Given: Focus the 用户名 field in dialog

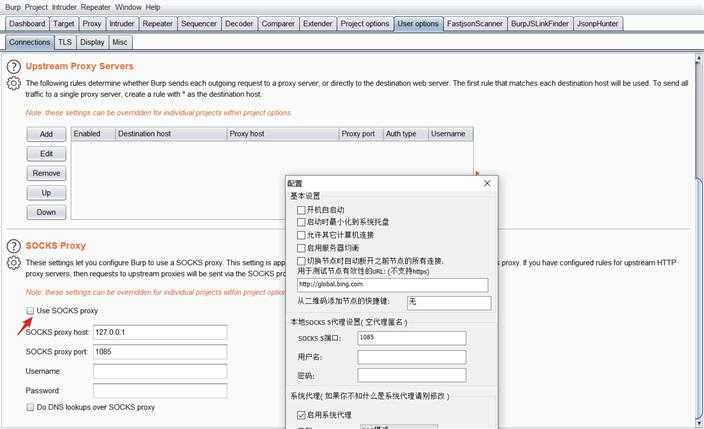Looking at the screenshot, I should pos(412,357).
